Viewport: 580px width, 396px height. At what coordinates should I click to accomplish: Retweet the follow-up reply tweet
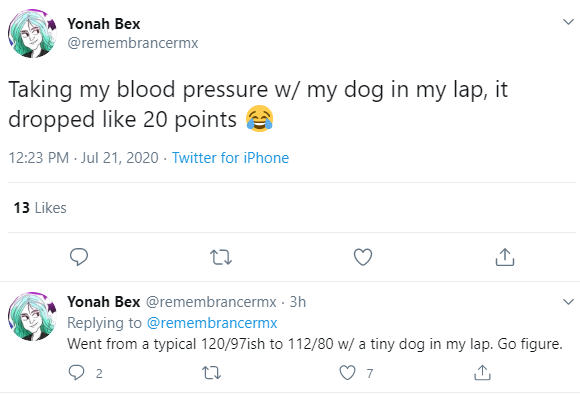212,373
